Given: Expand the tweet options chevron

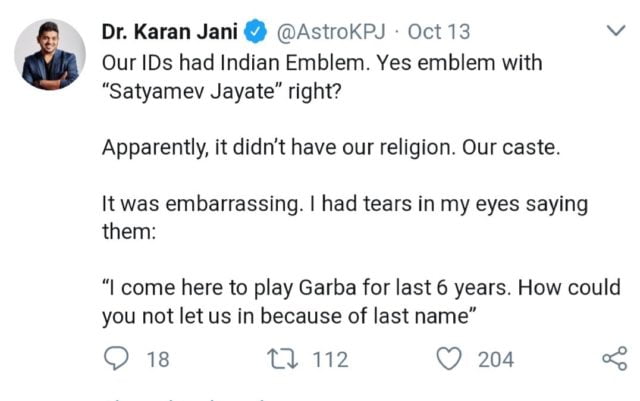Looking at the screenshot, I should pyautogui.click(x=614, y=33).
